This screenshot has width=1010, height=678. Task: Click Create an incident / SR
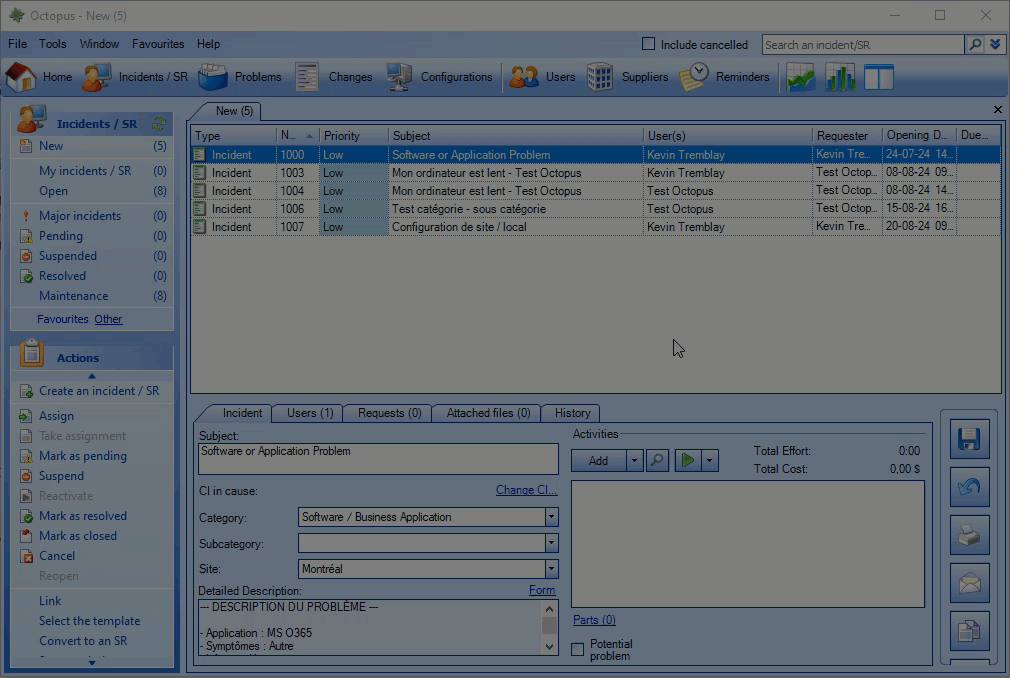click(98, 391)
